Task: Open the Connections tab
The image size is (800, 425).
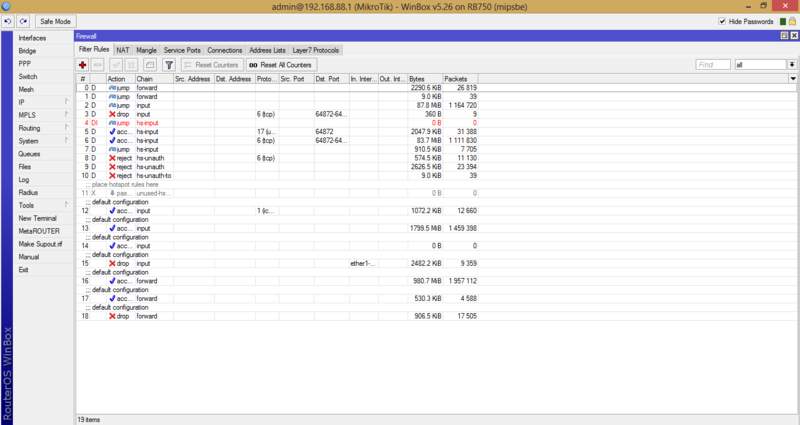Action: click(x=224, y=50)
